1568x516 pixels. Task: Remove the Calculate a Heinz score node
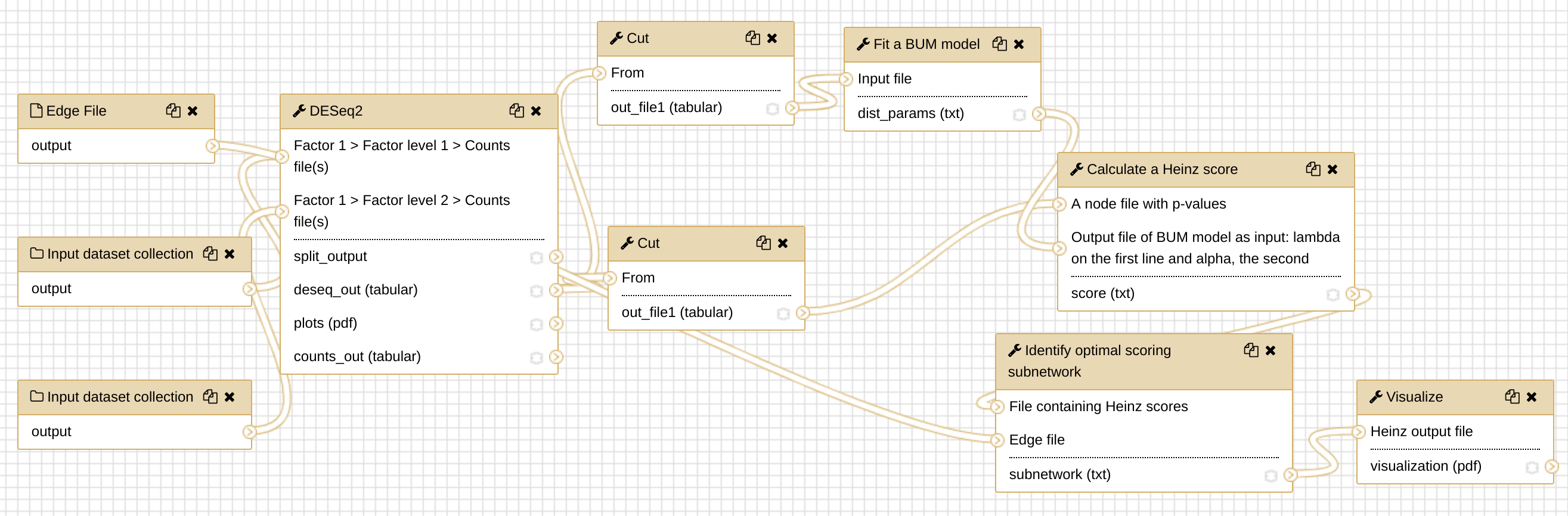[1333, 169]
